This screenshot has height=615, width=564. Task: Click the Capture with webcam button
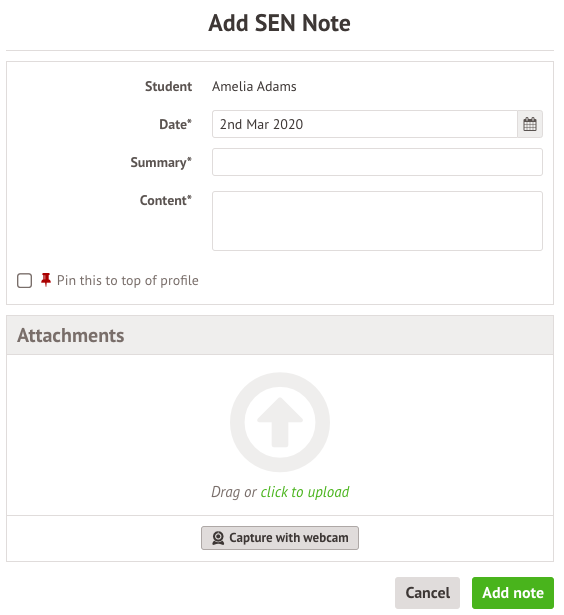click(x=280, y=538)
